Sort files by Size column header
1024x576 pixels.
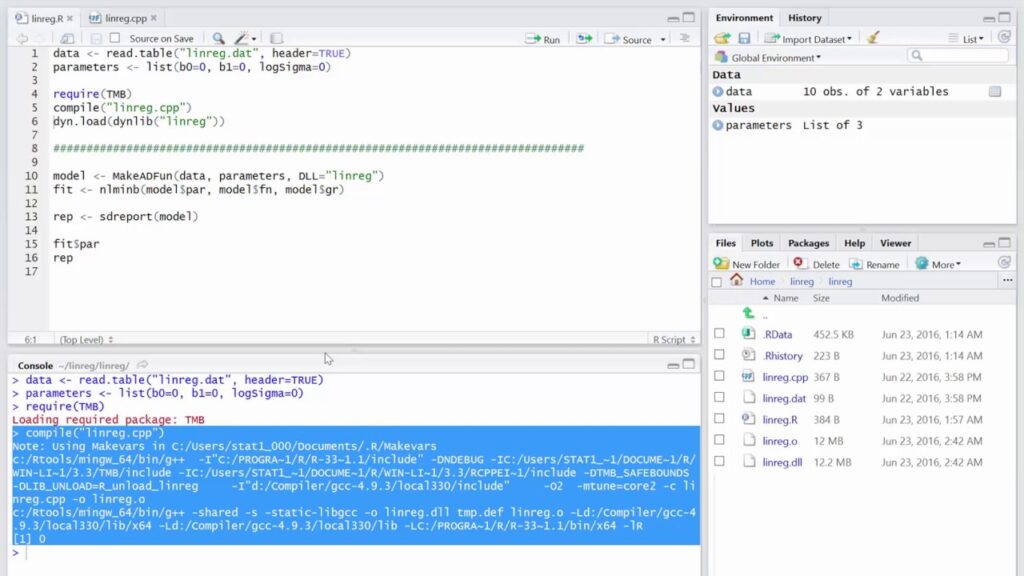(821, 298)
